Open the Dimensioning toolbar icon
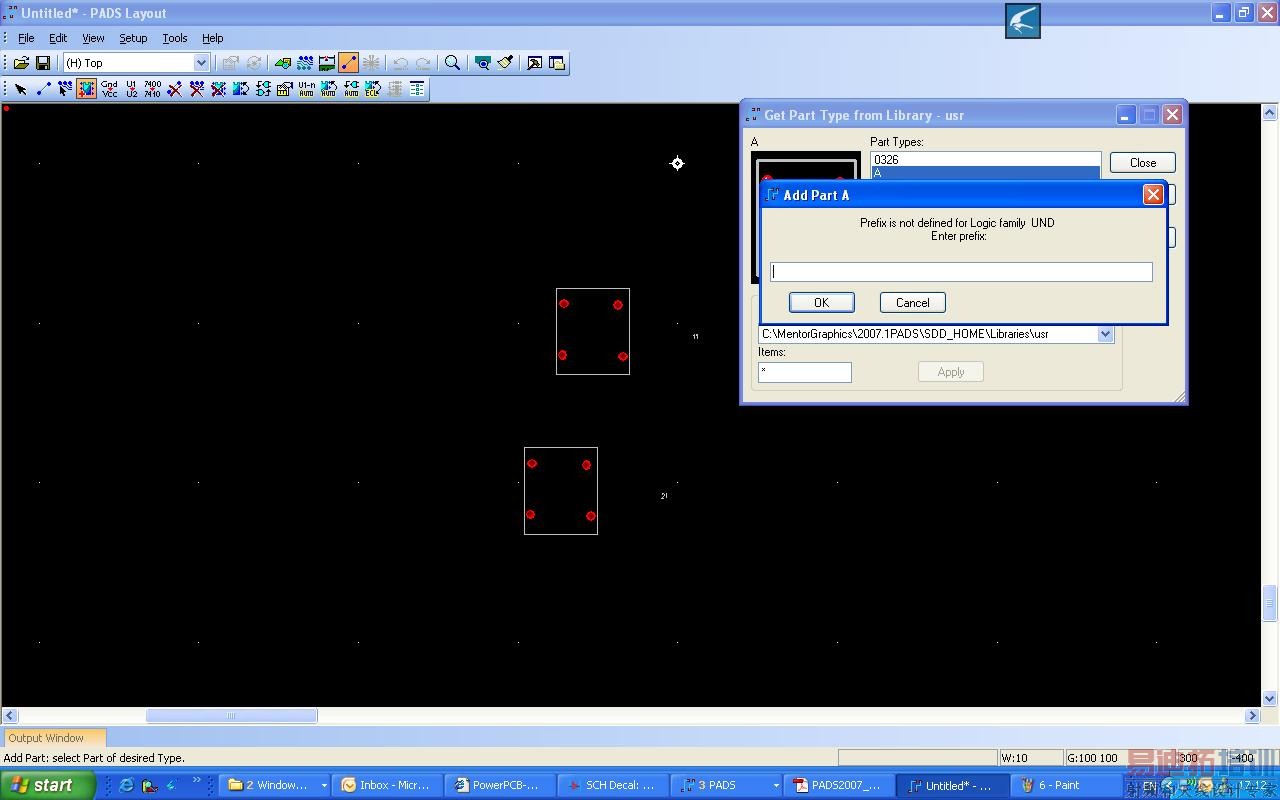 [x=327, y=63]
